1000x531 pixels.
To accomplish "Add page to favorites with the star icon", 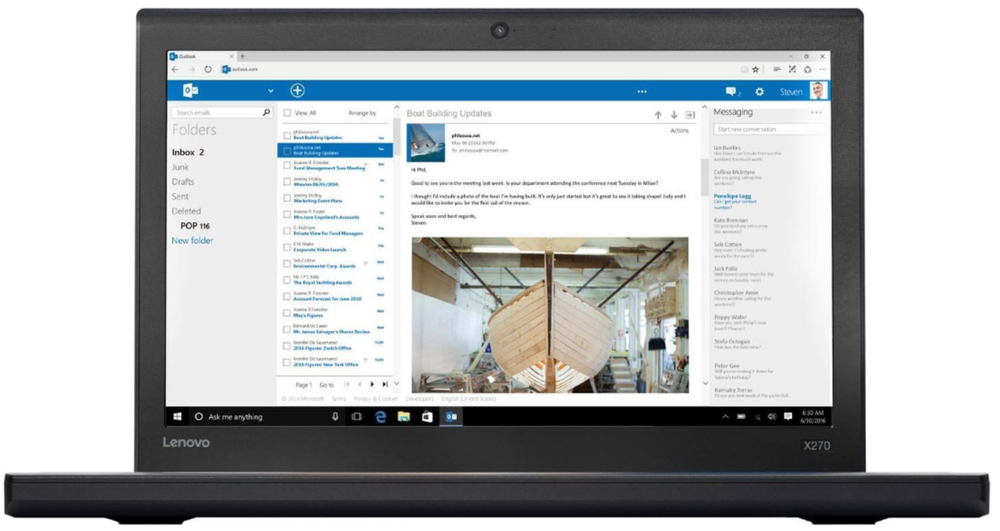I will pyautogui.click(x=756, y=69).
